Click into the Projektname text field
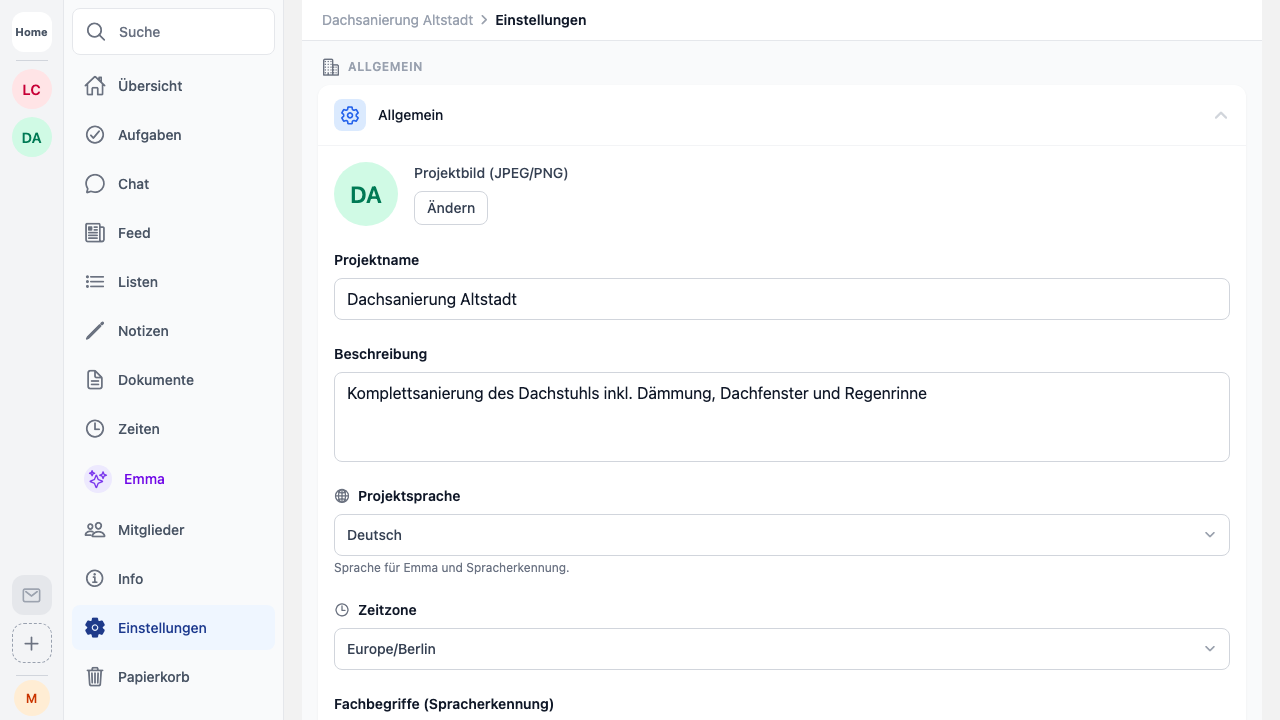Viewport: 1280px width, 720px height. pos(781,299)
